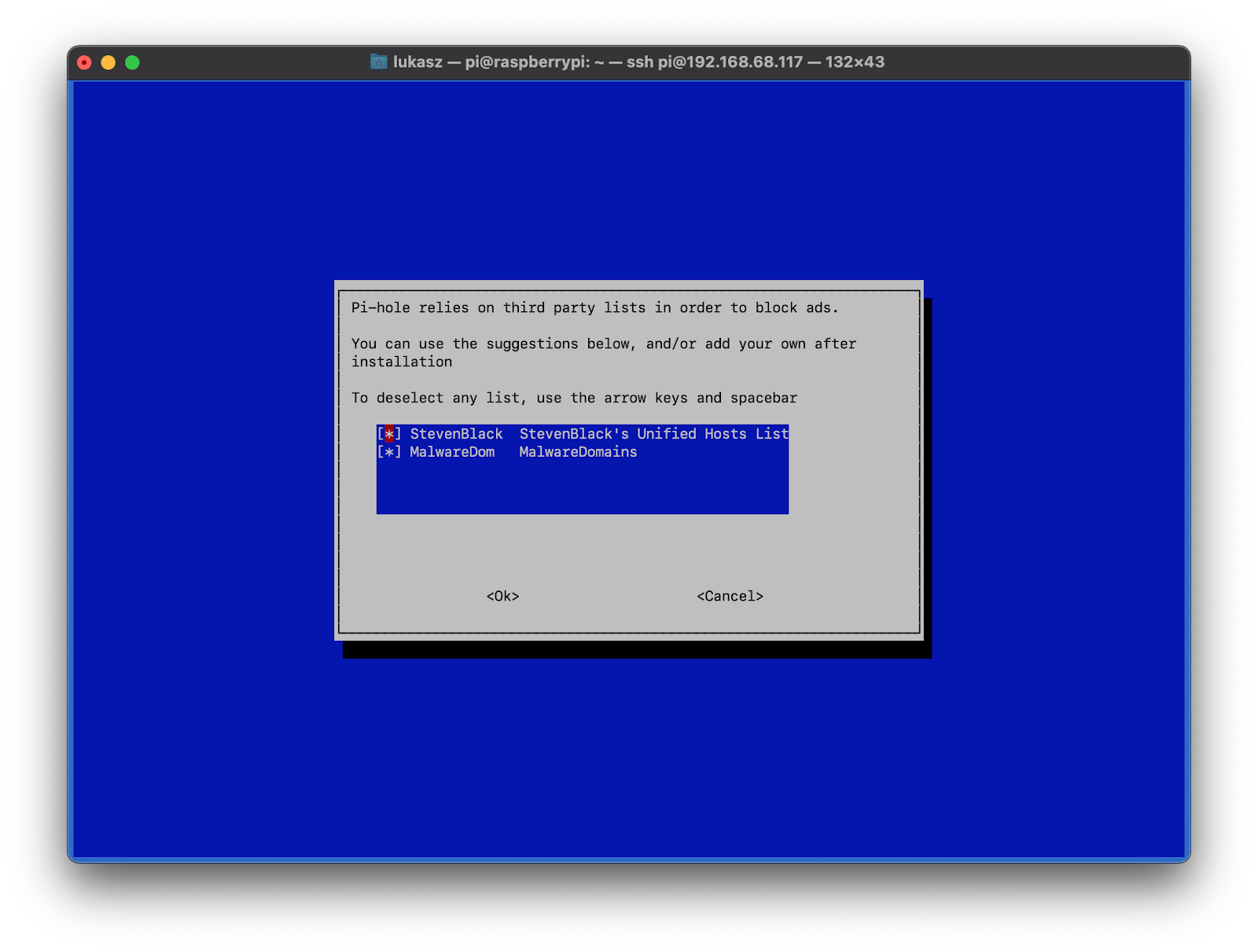Toggle the MalwareDom list checkbox
The width and height of the screenshot is (1258, 952).
[x=389, y=452]
